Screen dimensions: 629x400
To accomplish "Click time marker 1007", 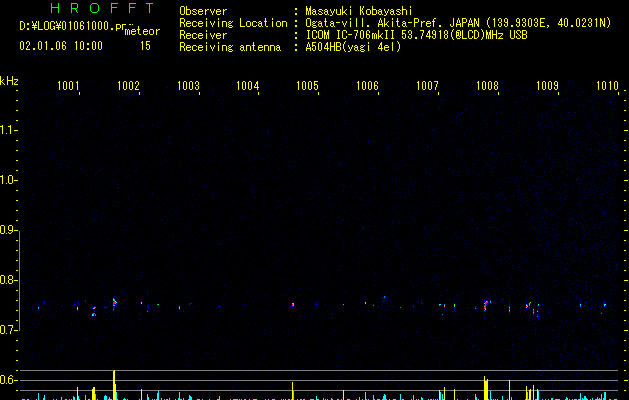I will (427, 85).
